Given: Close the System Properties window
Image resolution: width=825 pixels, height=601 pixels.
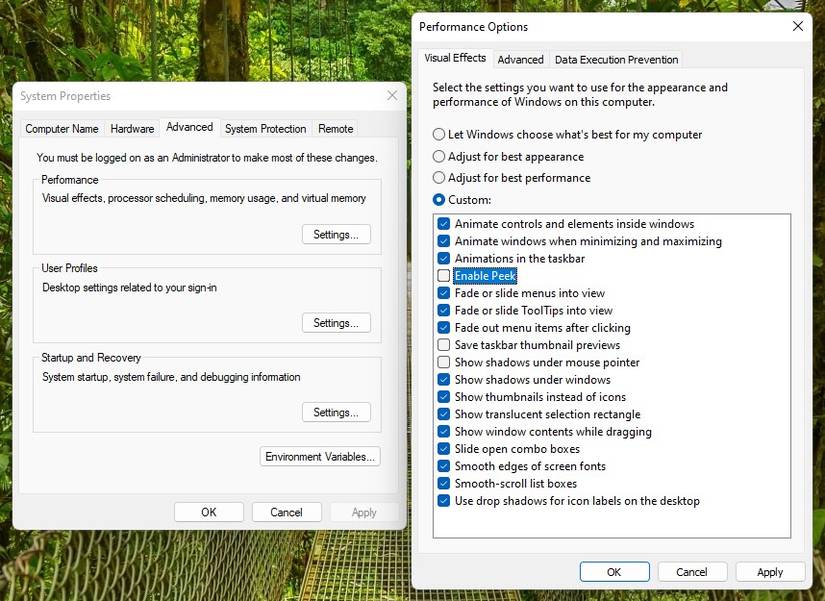Looking at the screenshot, I should [392, 95].
